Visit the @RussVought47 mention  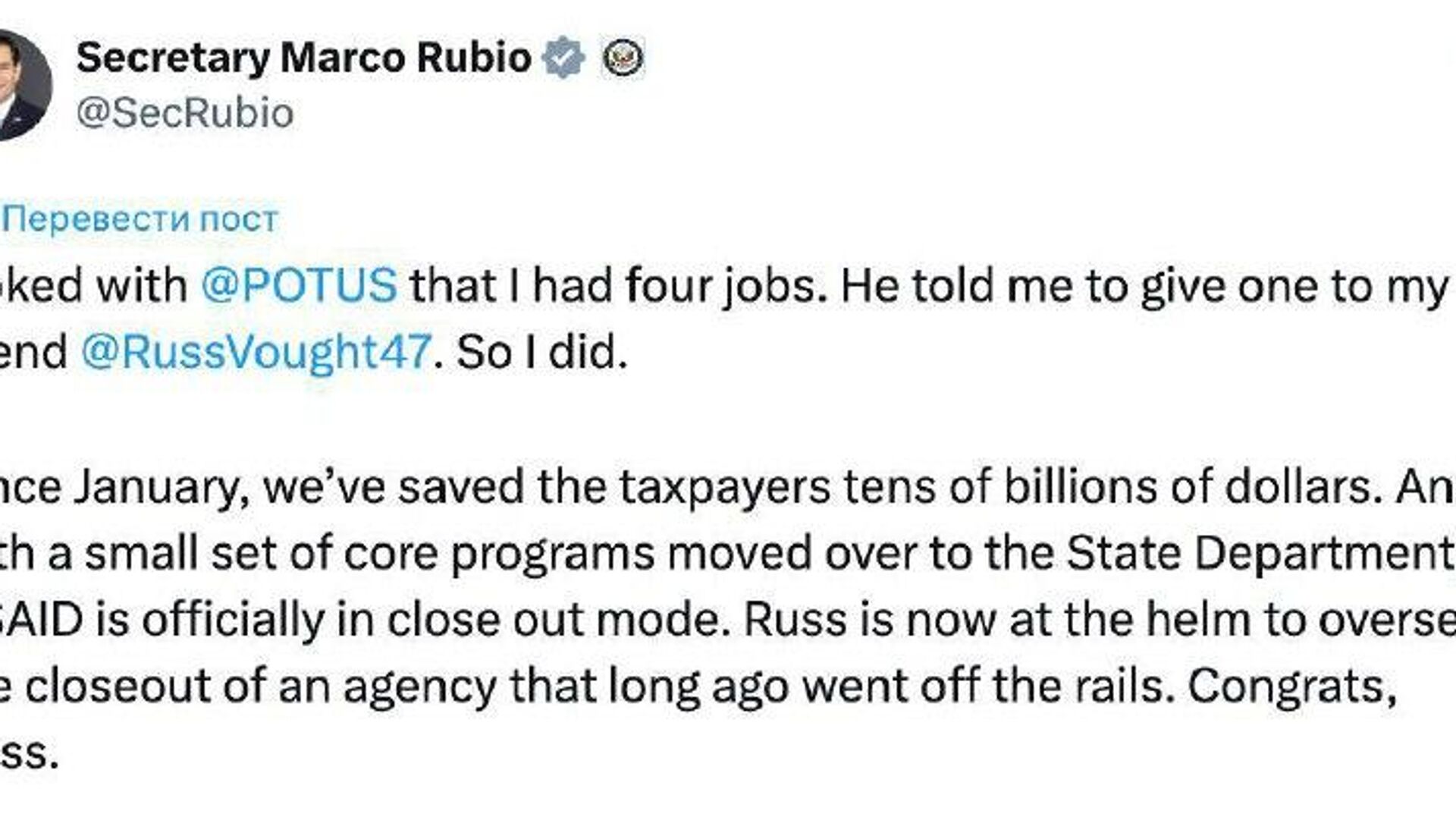[x=256, y=353]
